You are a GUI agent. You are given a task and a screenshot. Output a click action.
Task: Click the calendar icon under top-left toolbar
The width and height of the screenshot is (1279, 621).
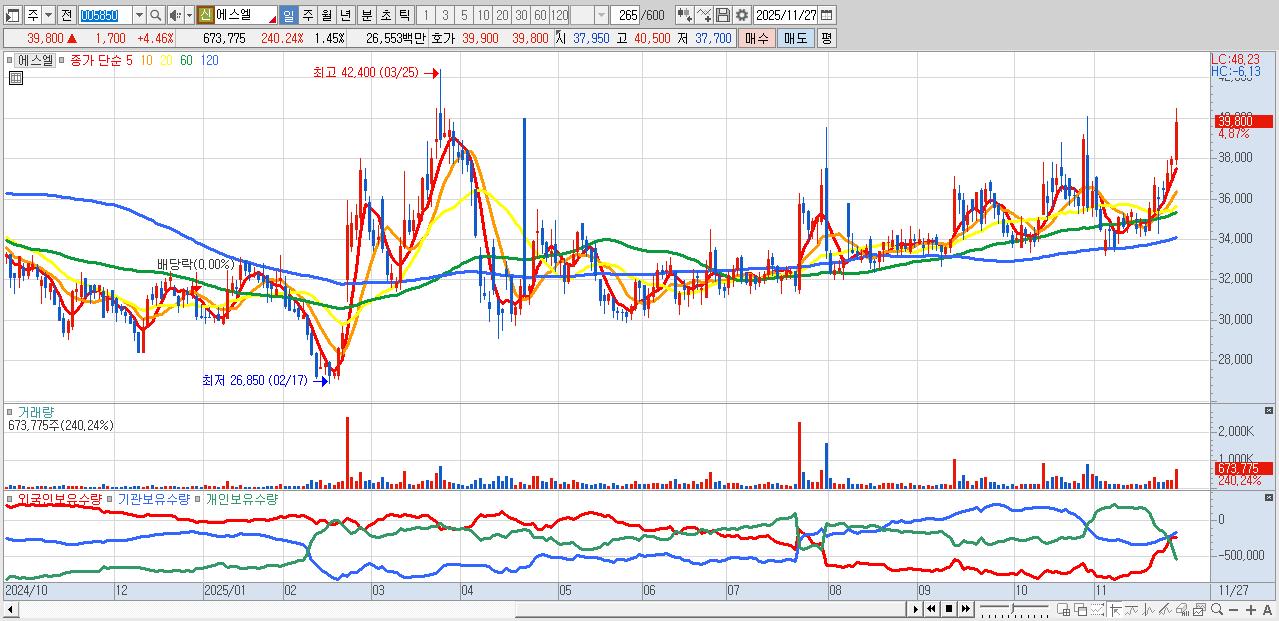[x=15, y=79]
